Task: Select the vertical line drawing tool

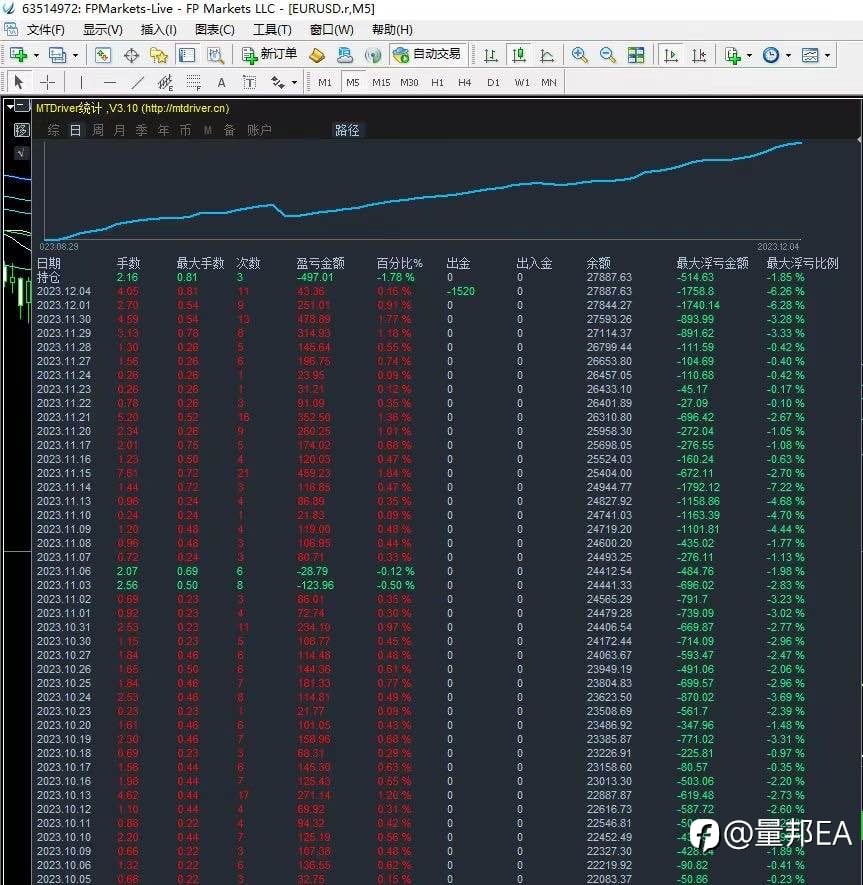Action: click(x=81, y=83)
